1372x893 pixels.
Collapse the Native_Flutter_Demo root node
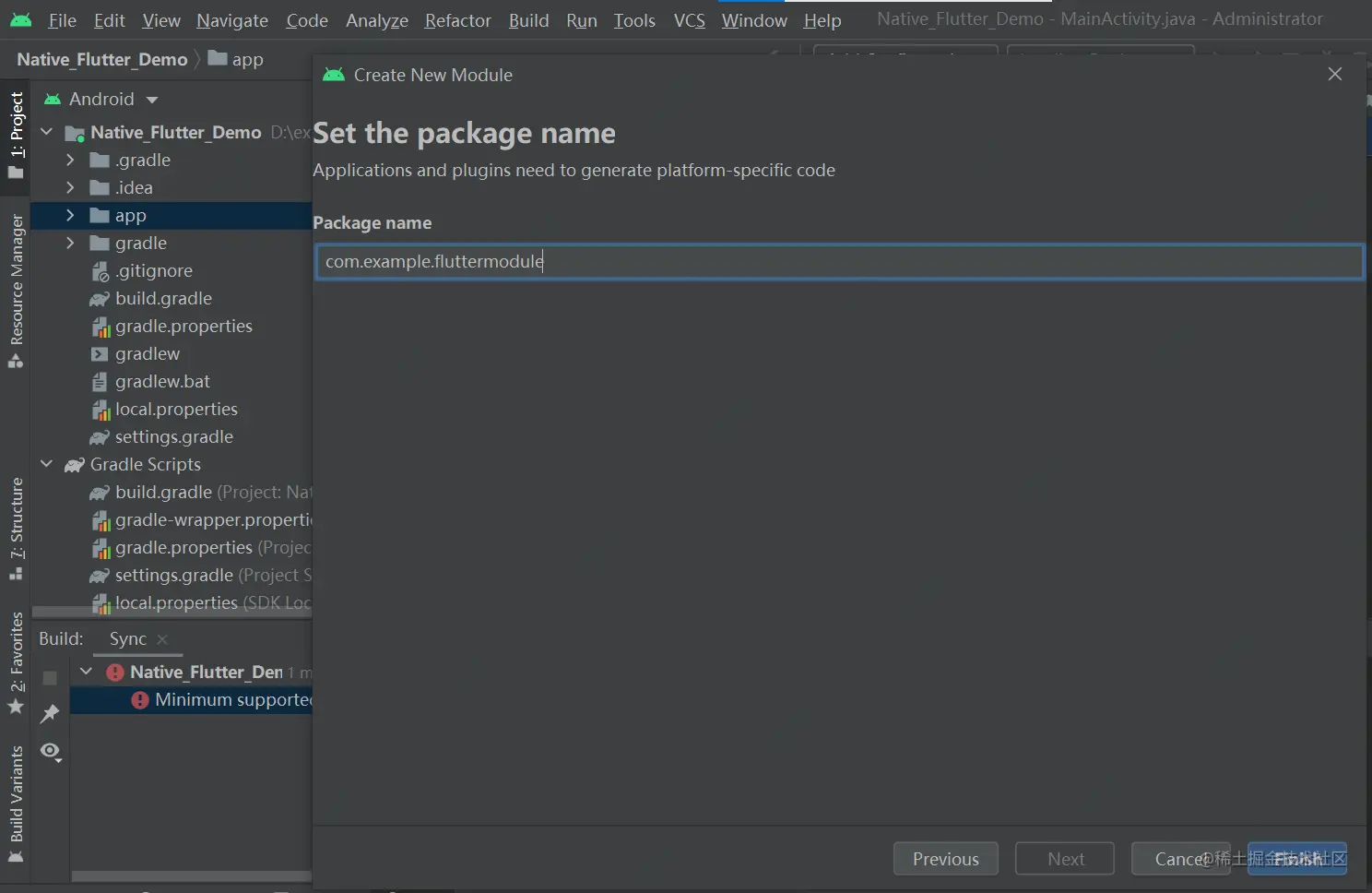[x=47, y=132]
